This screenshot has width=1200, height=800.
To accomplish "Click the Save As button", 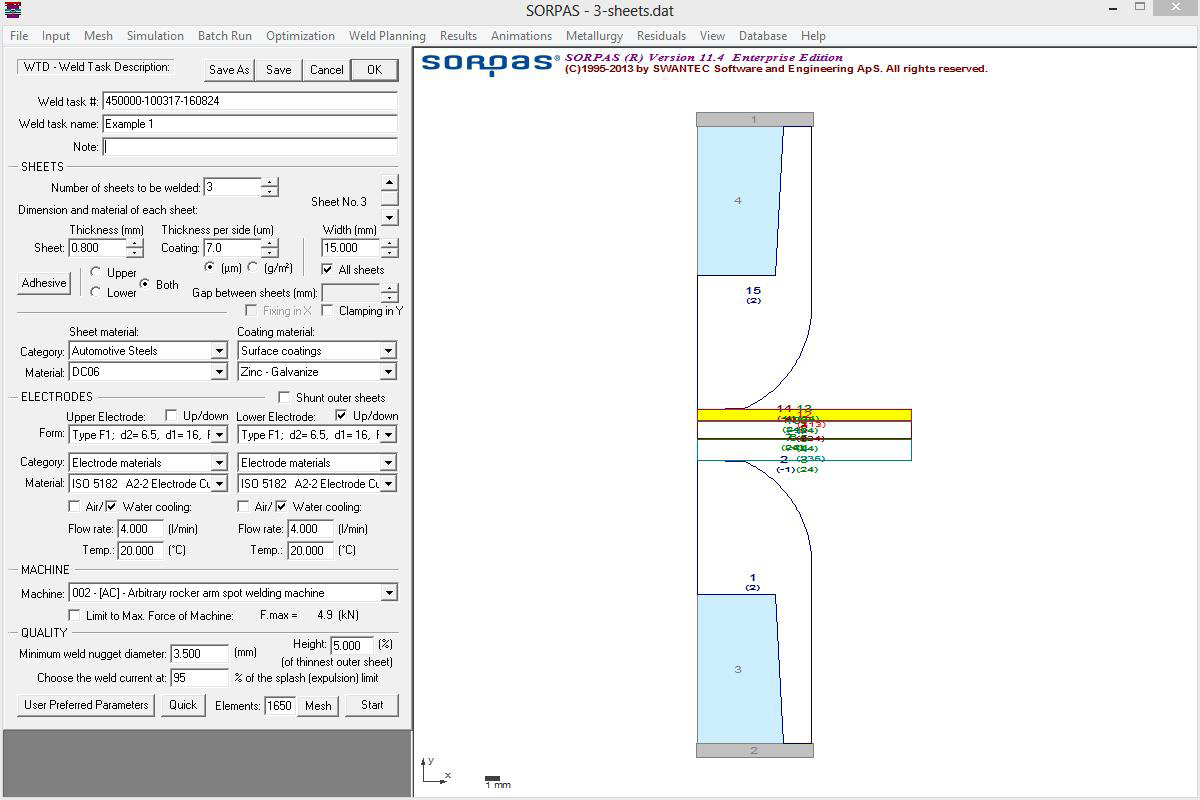I will point(229,70).
